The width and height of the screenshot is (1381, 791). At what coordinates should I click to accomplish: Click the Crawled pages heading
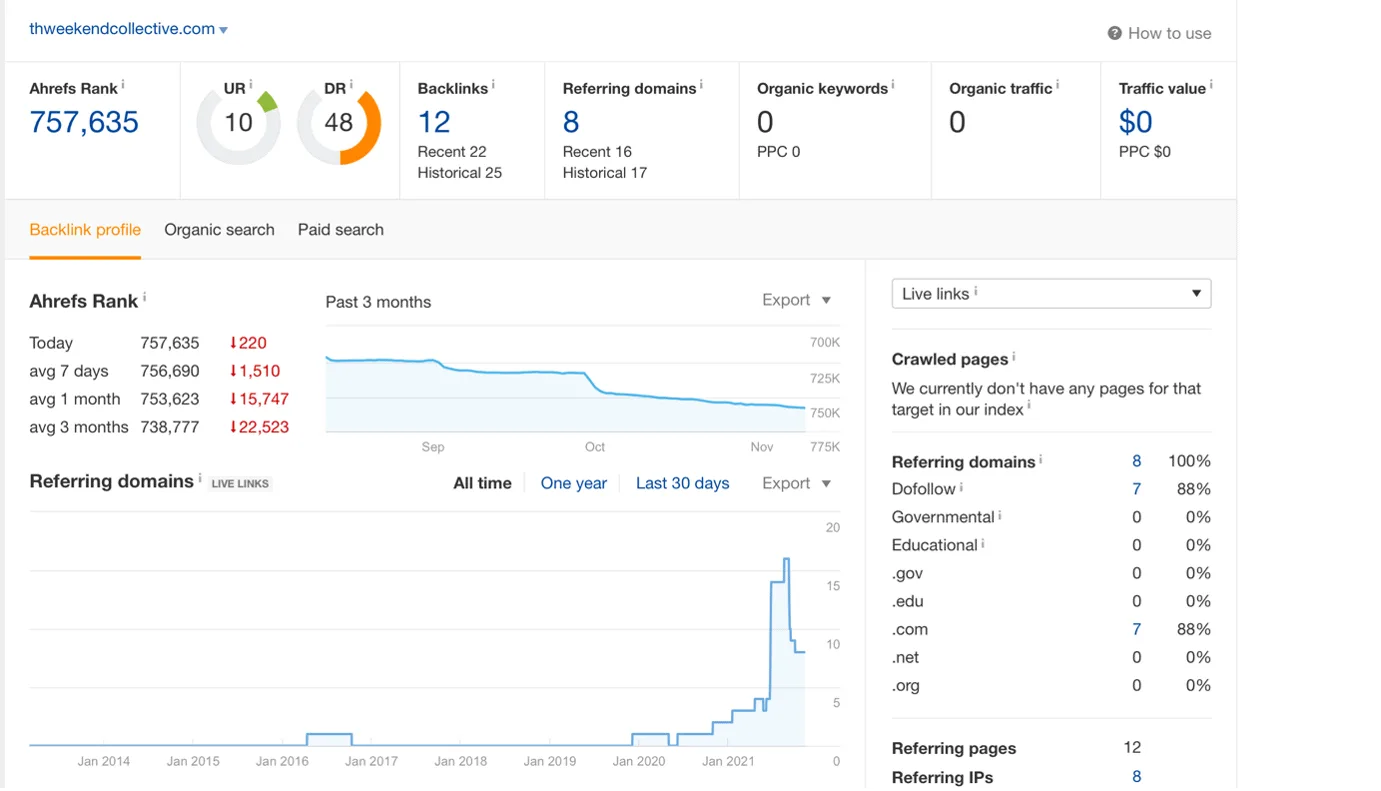point(950,360)
